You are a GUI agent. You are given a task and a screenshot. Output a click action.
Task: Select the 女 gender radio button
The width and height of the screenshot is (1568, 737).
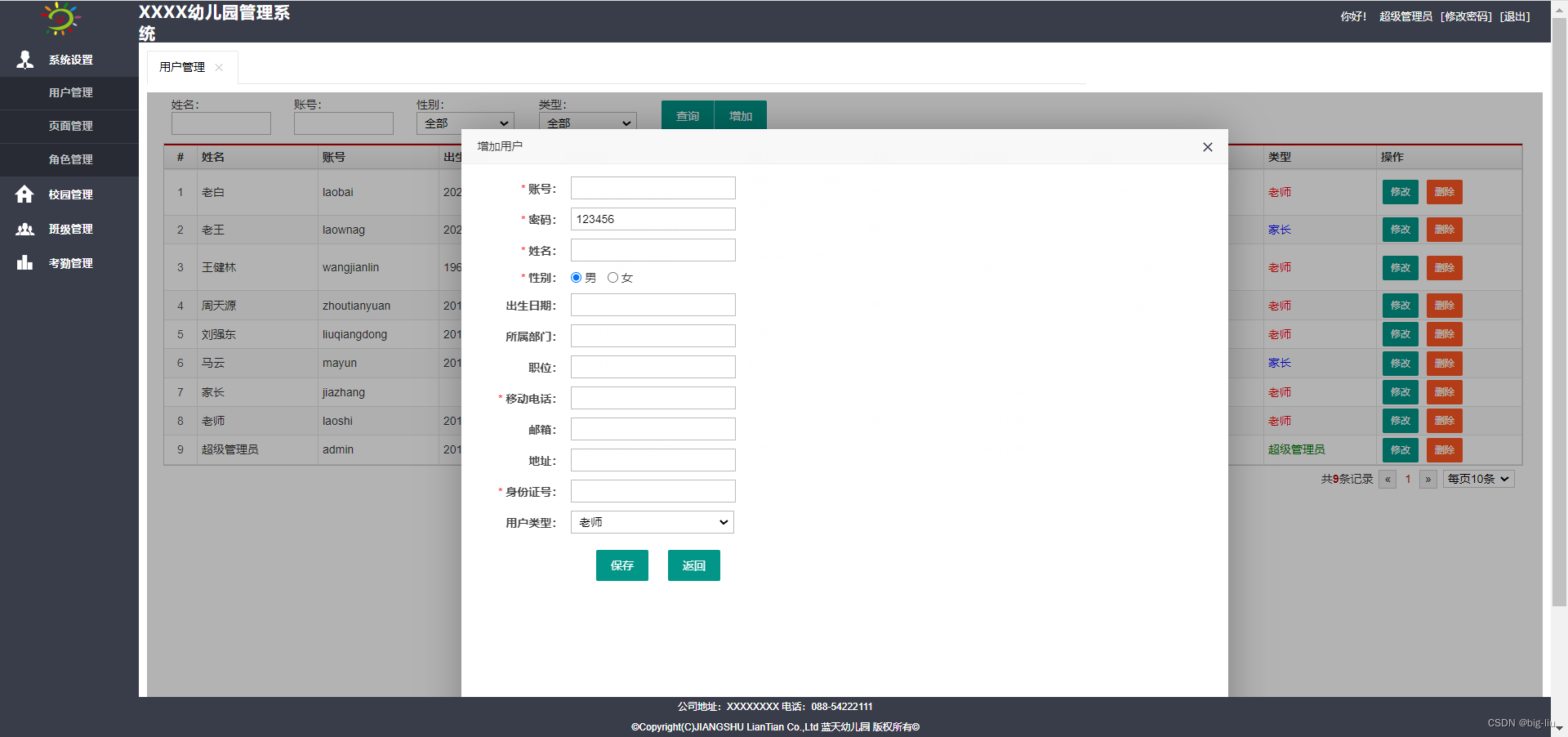[612, 278]
